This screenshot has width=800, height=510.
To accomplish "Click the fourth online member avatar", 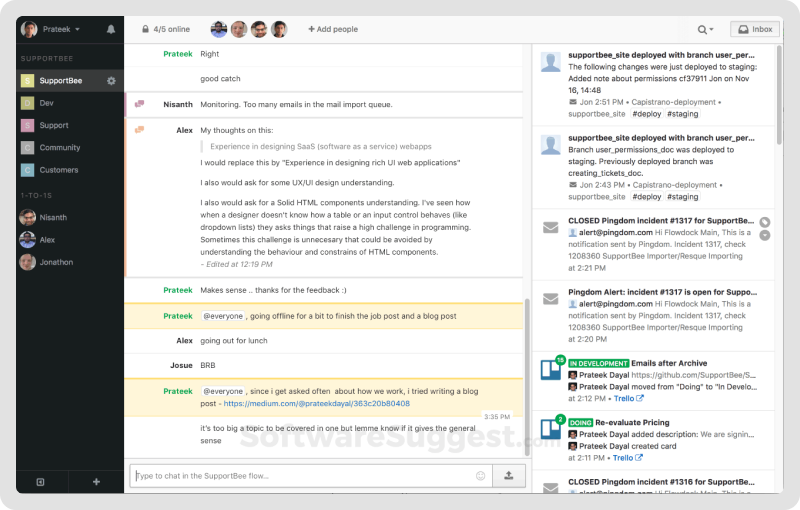I will click(279, 30).
